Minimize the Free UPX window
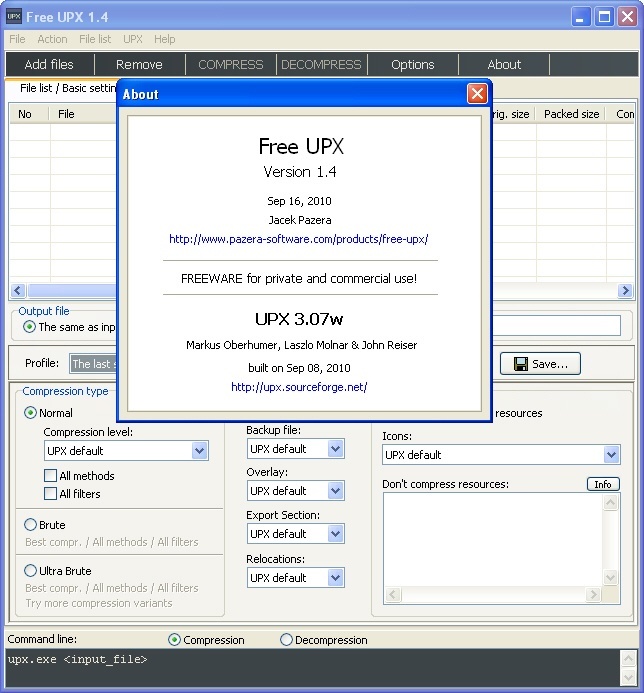644x693 pixels. point(580,17)
